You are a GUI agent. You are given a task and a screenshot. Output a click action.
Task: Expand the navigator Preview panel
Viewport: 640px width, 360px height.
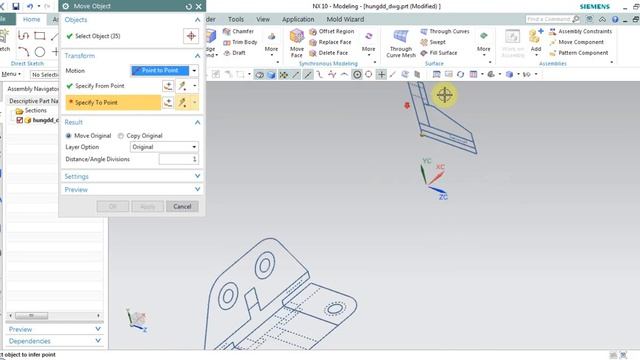[x=98, y=329]
